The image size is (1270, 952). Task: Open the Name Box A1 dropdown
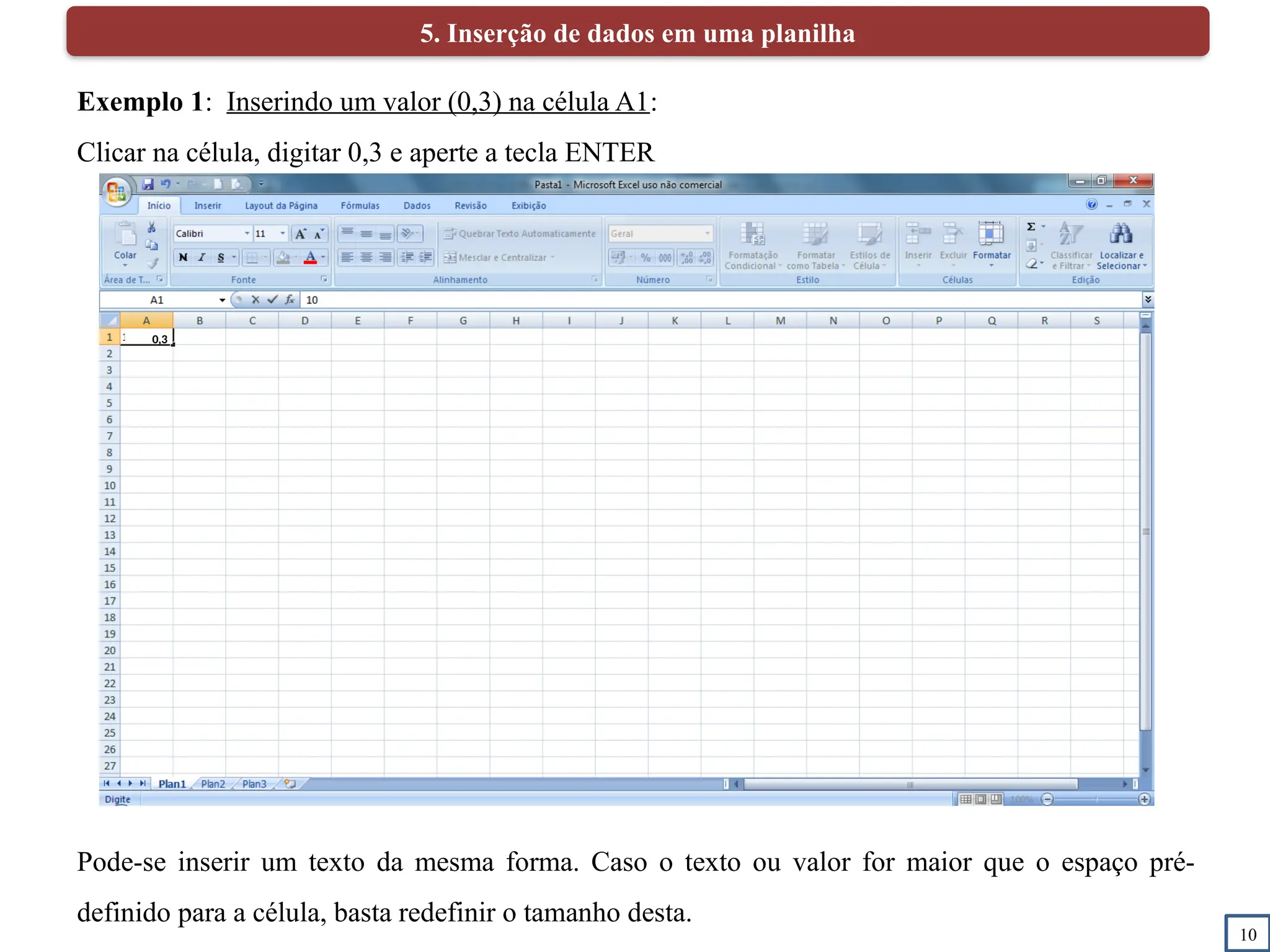point(222,301)
